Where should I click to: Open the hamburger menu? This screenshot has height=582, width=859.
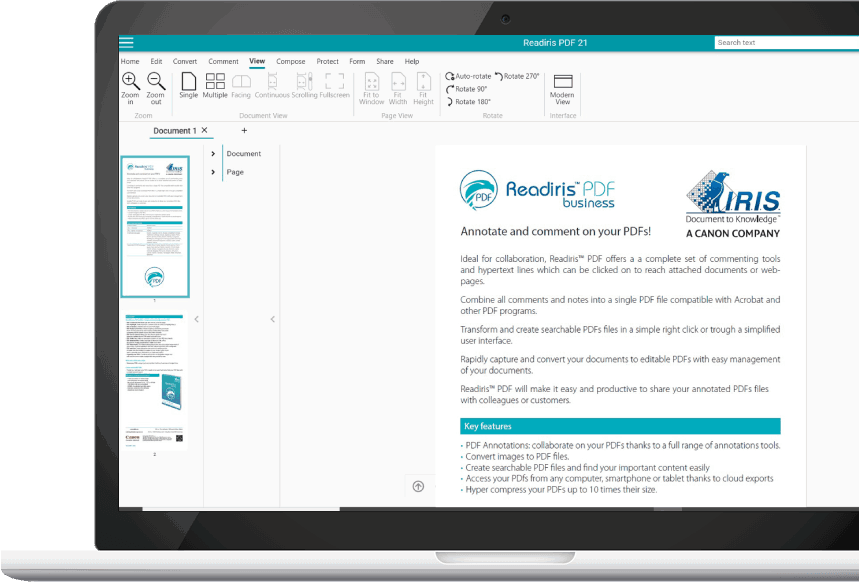[x=126, y=42]
